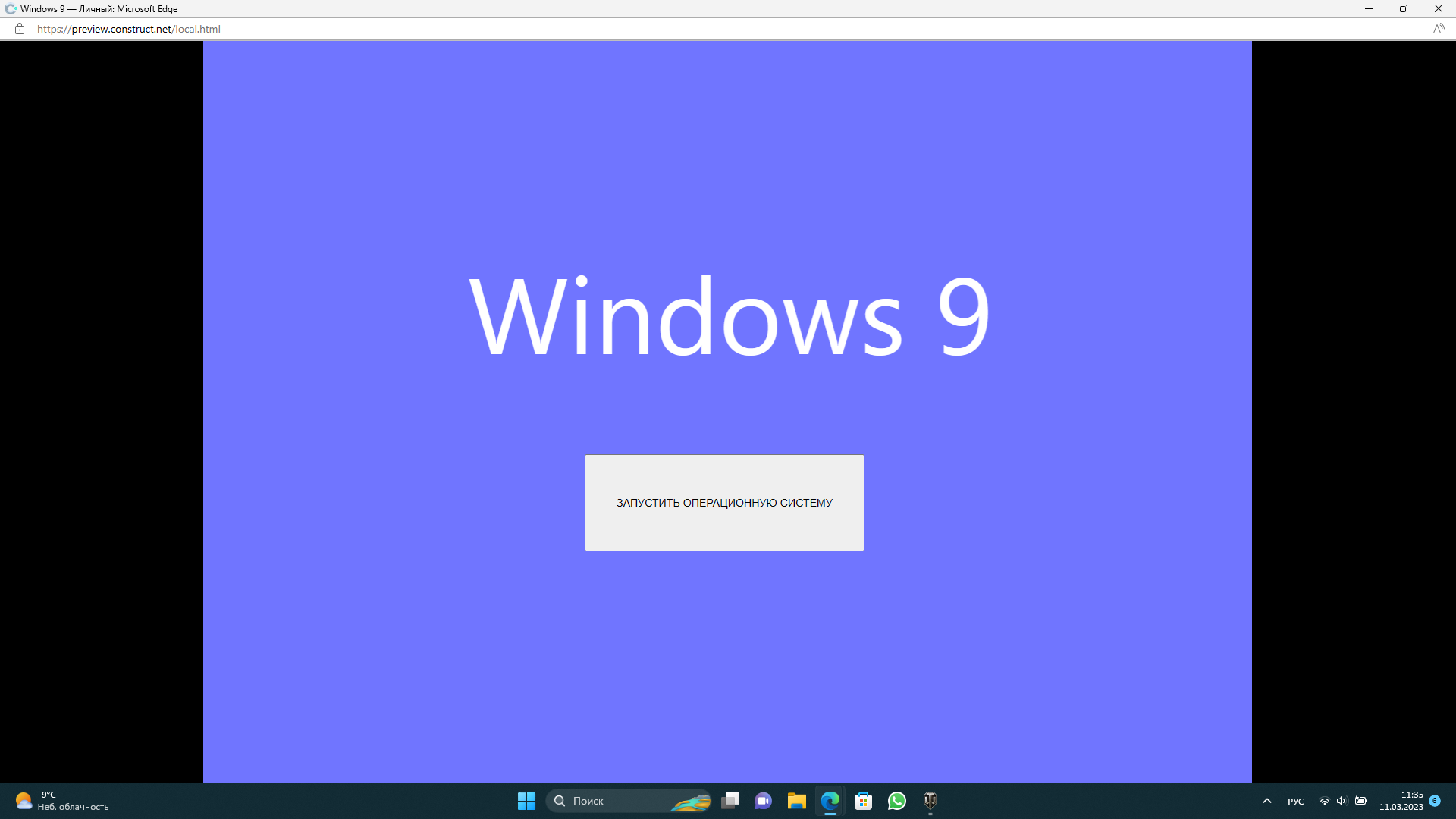Check battery status in the system tray
This screenshot has width=1456, height=819.
point(1361,801)
